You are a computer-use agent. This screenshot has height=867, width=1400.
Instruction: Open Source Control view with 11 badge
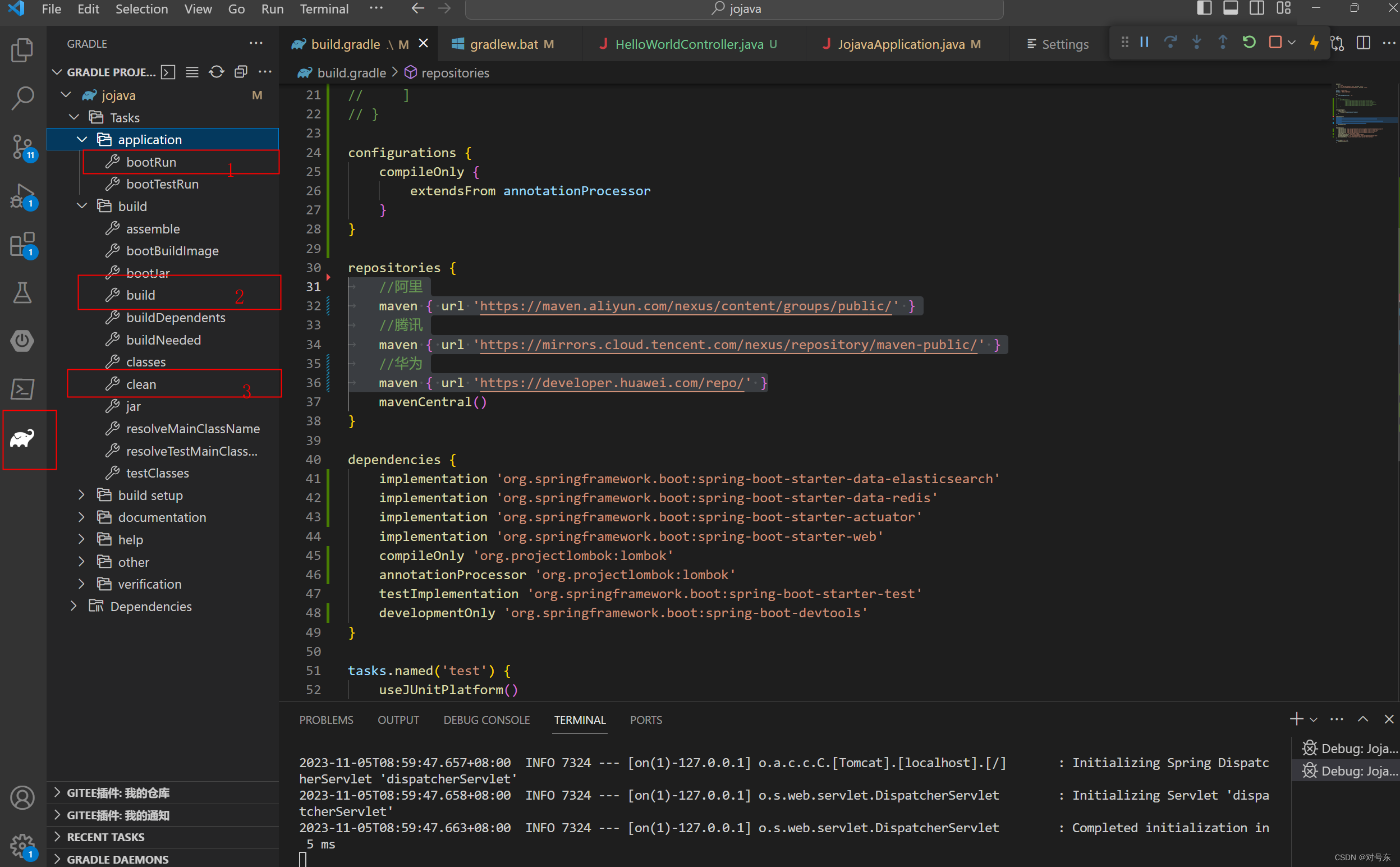22,148
